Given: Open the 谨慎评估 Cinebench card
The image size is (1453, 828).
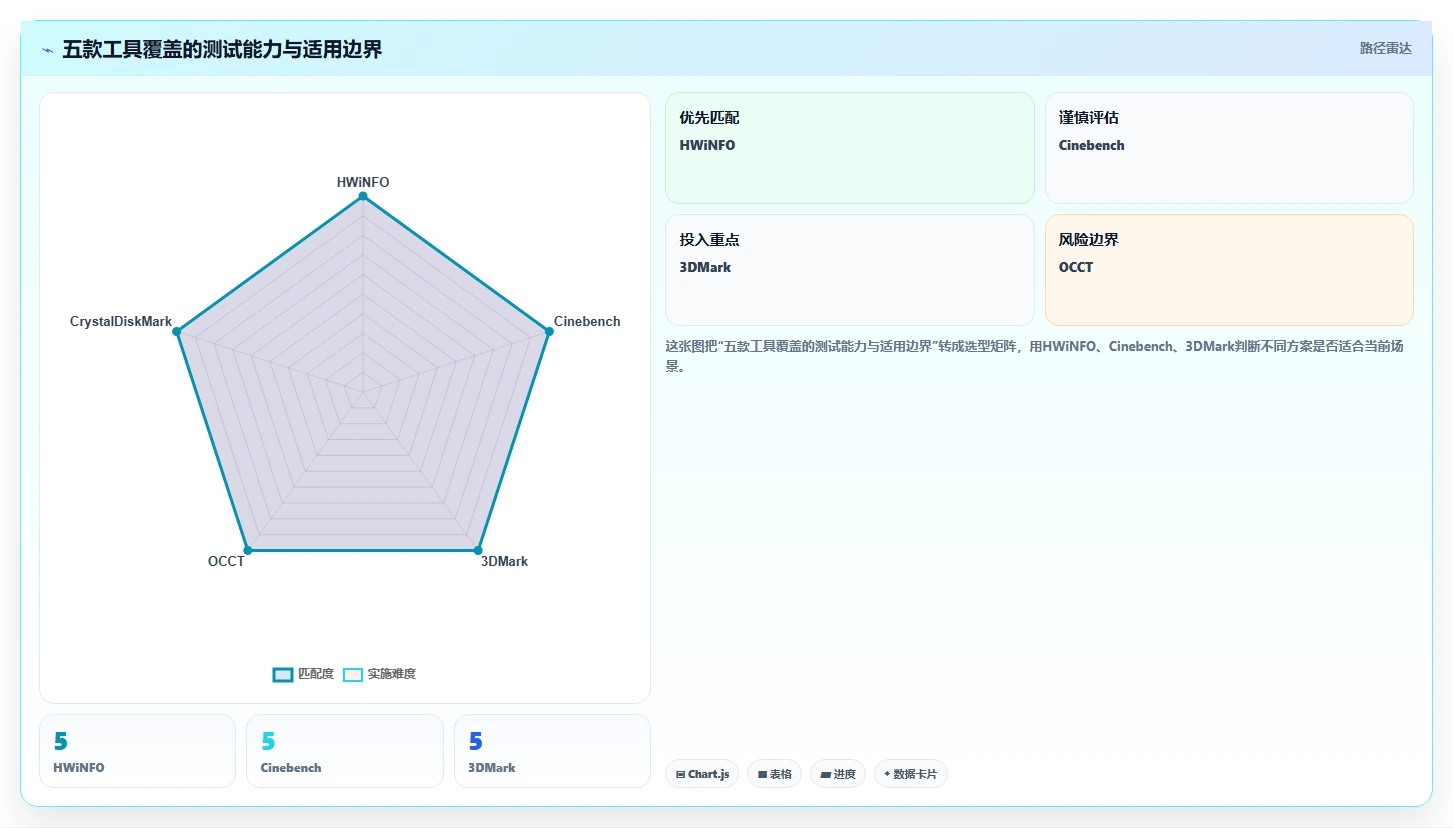Looking at the screenshot, I should point(1229,148).
